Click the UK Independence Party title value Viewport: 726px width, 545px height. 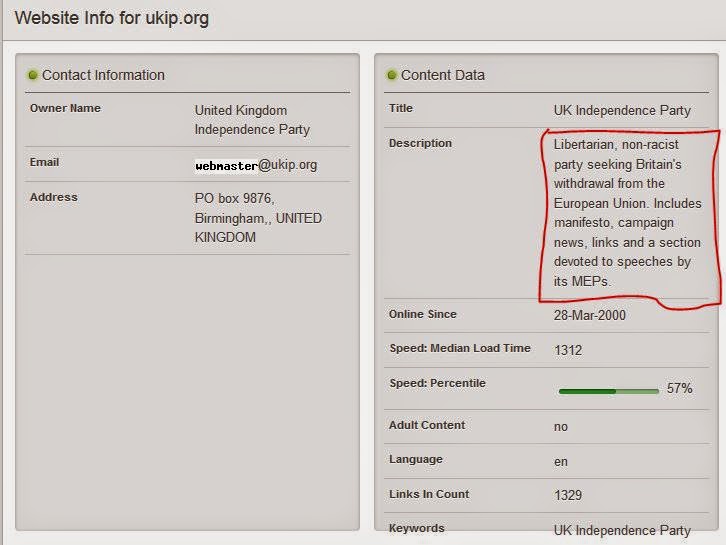tap(622, 110)
